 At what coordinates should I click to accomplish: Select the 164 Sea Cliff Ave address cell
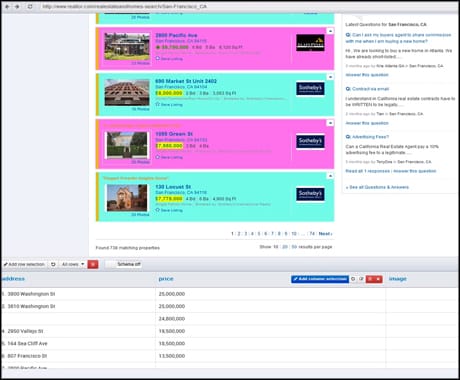tap(78, 343)
